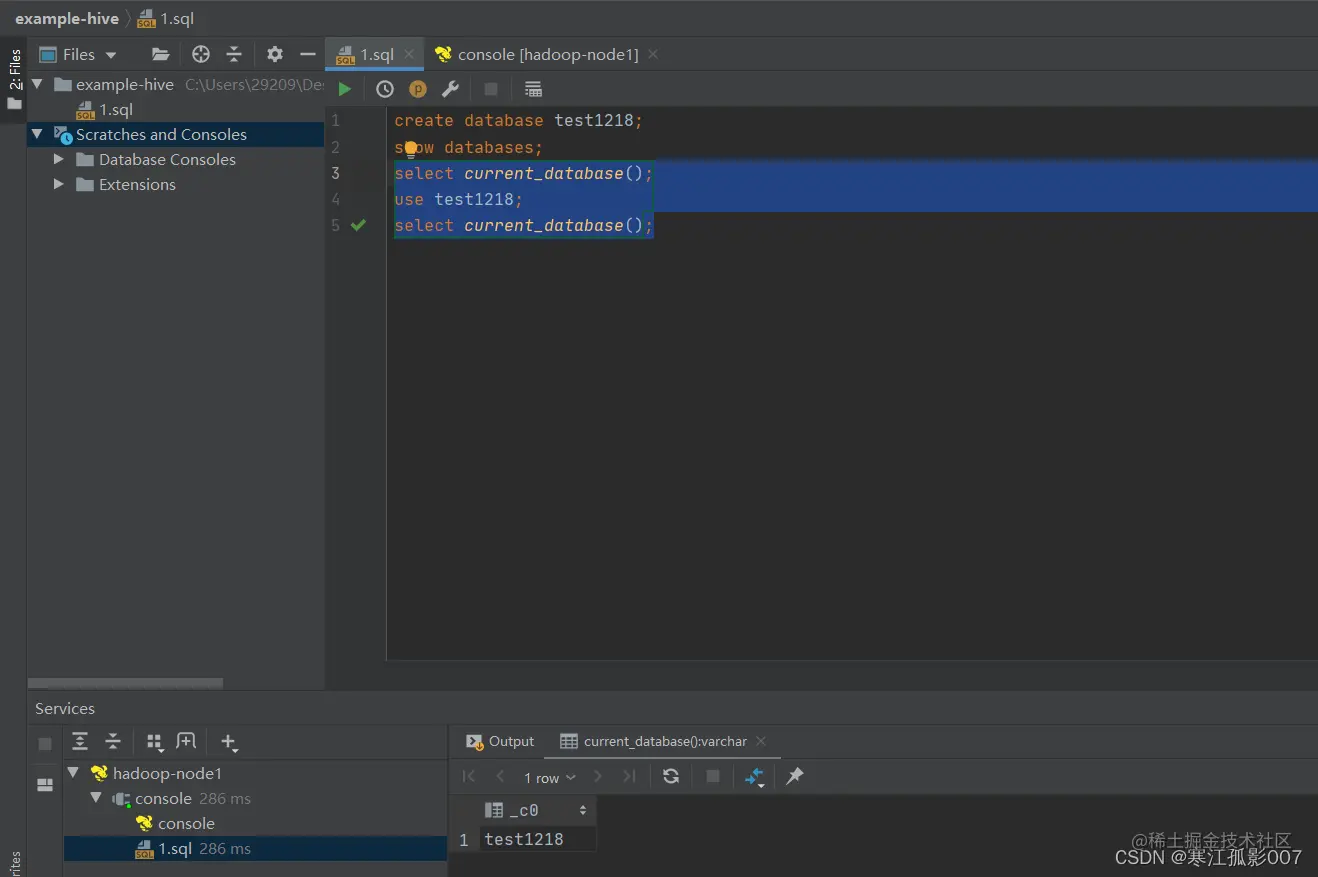Click 1.sql in the breadcrumb
This screenshot has width=1318, height=877.
[x=166, y=18]
